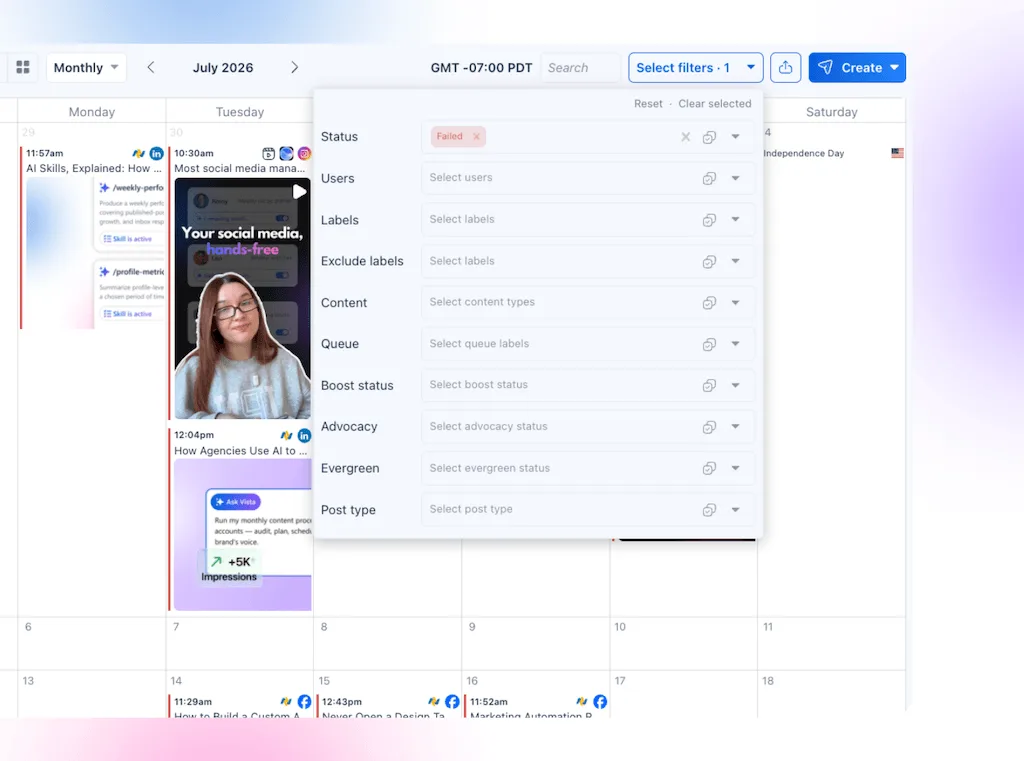Expand the Content dropdown arrow
The image size is (1024, 761).
click(735, 302)
